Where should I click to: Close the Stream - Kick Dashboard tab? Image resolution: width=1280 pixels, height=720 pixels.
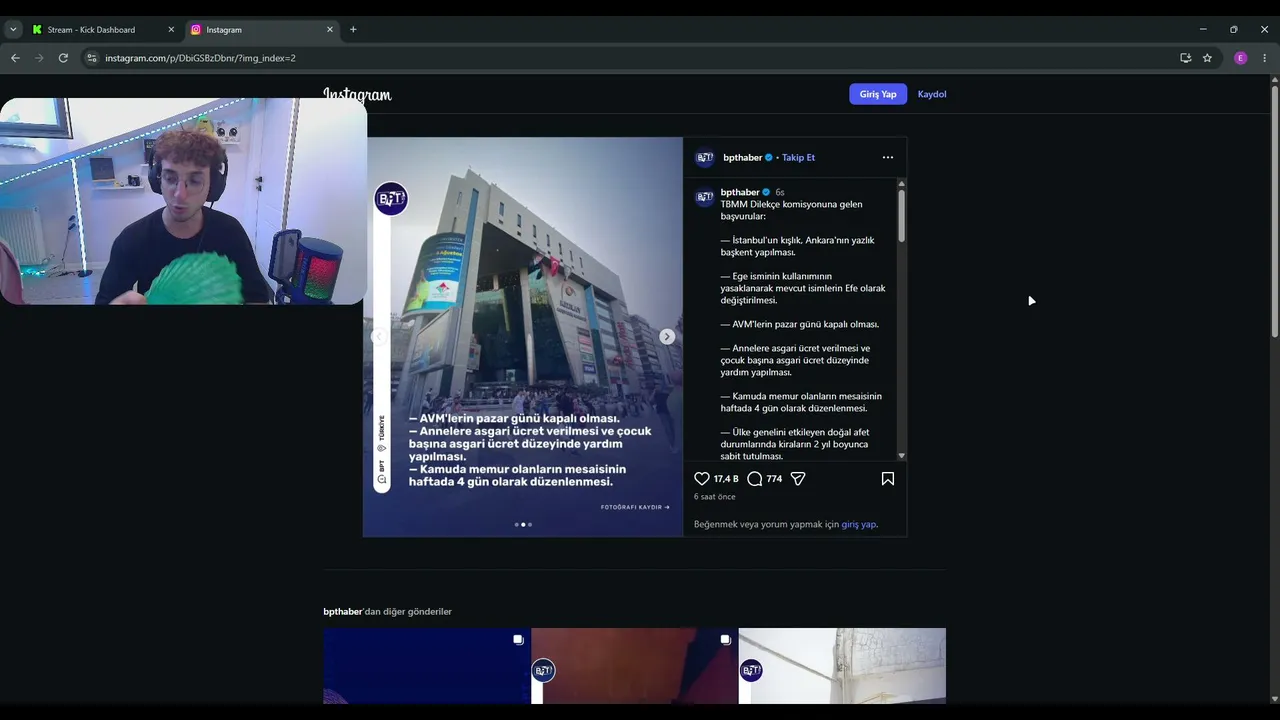tap(171, 30)
